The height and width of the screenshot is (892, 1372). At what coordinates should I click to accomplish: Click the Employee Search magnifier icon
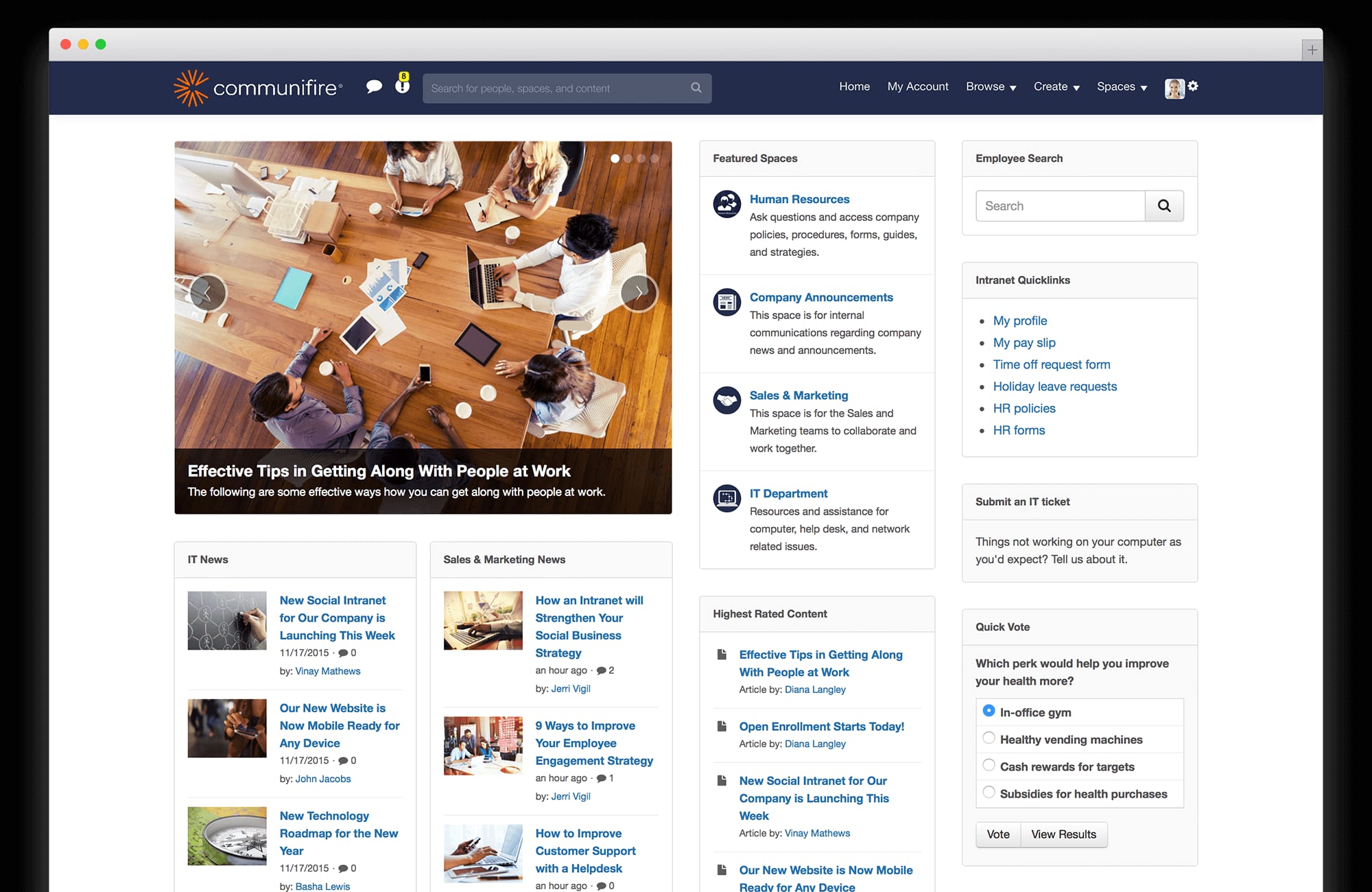[x=1164, y=205]
